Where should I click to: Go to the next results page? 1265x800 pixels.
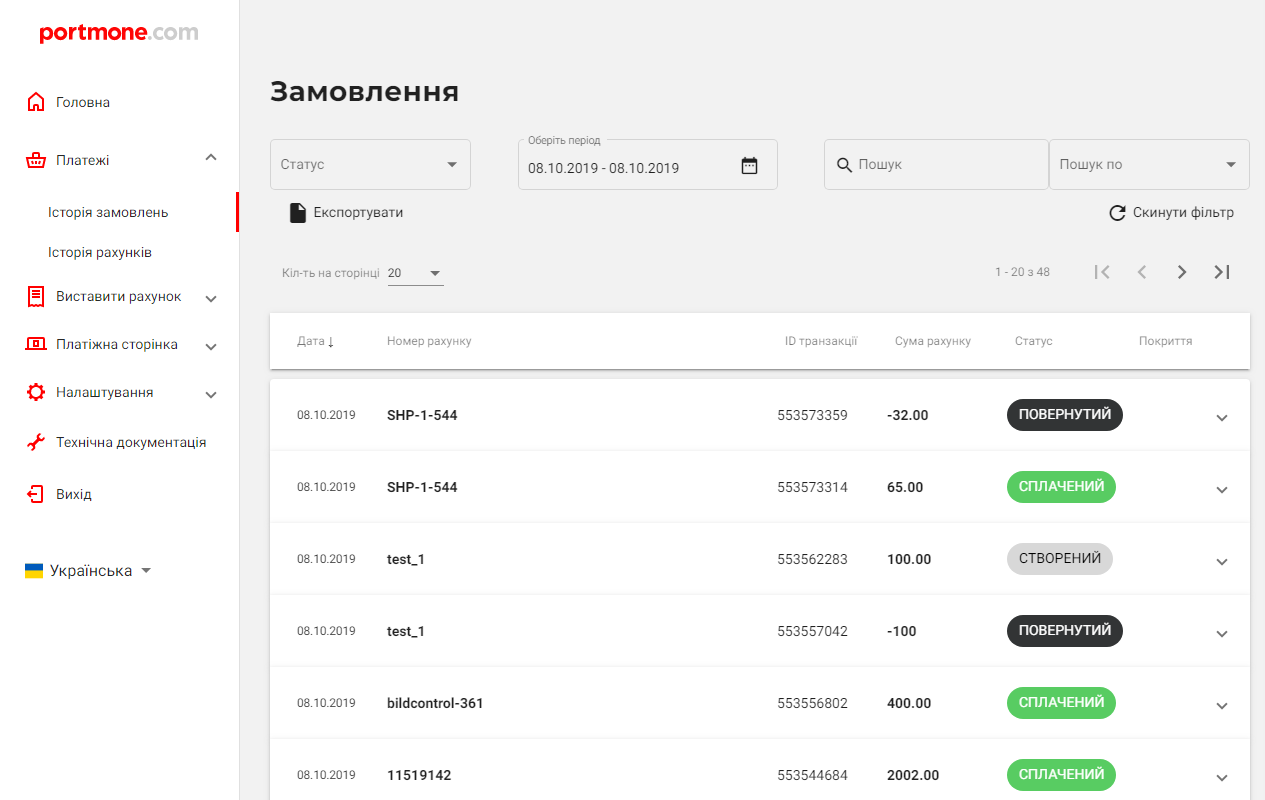1181,272
